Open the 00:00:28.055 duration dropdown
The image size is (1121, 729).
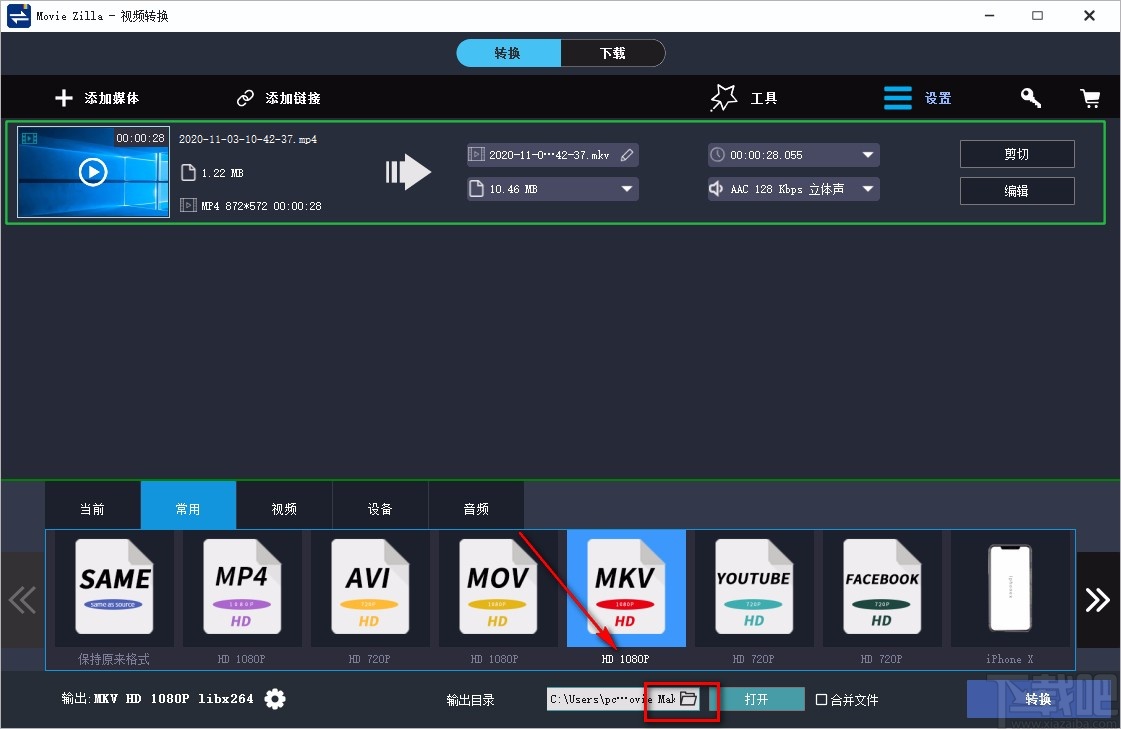click(868, 154)
